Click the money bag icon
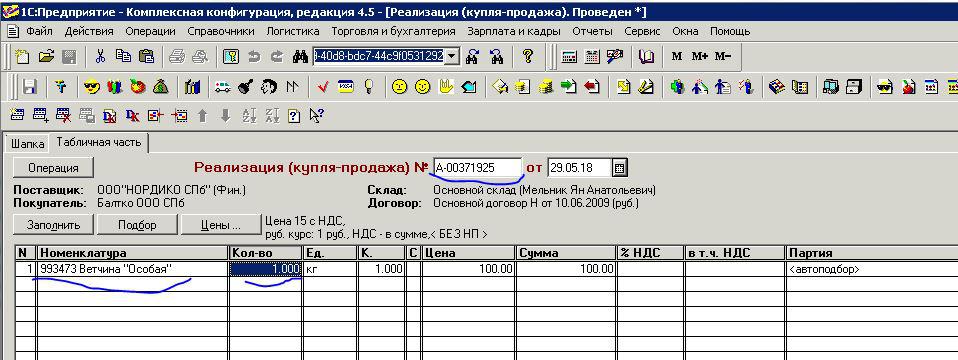The height and width of the screenshot is (360, 958). (161, 87)
